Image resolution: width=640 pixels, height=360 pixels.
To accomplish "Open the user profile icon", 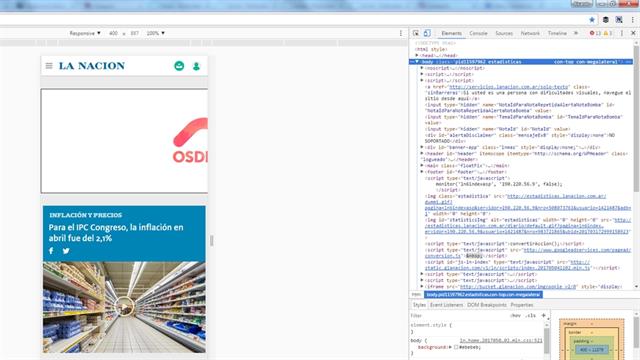I will point(196,66).
